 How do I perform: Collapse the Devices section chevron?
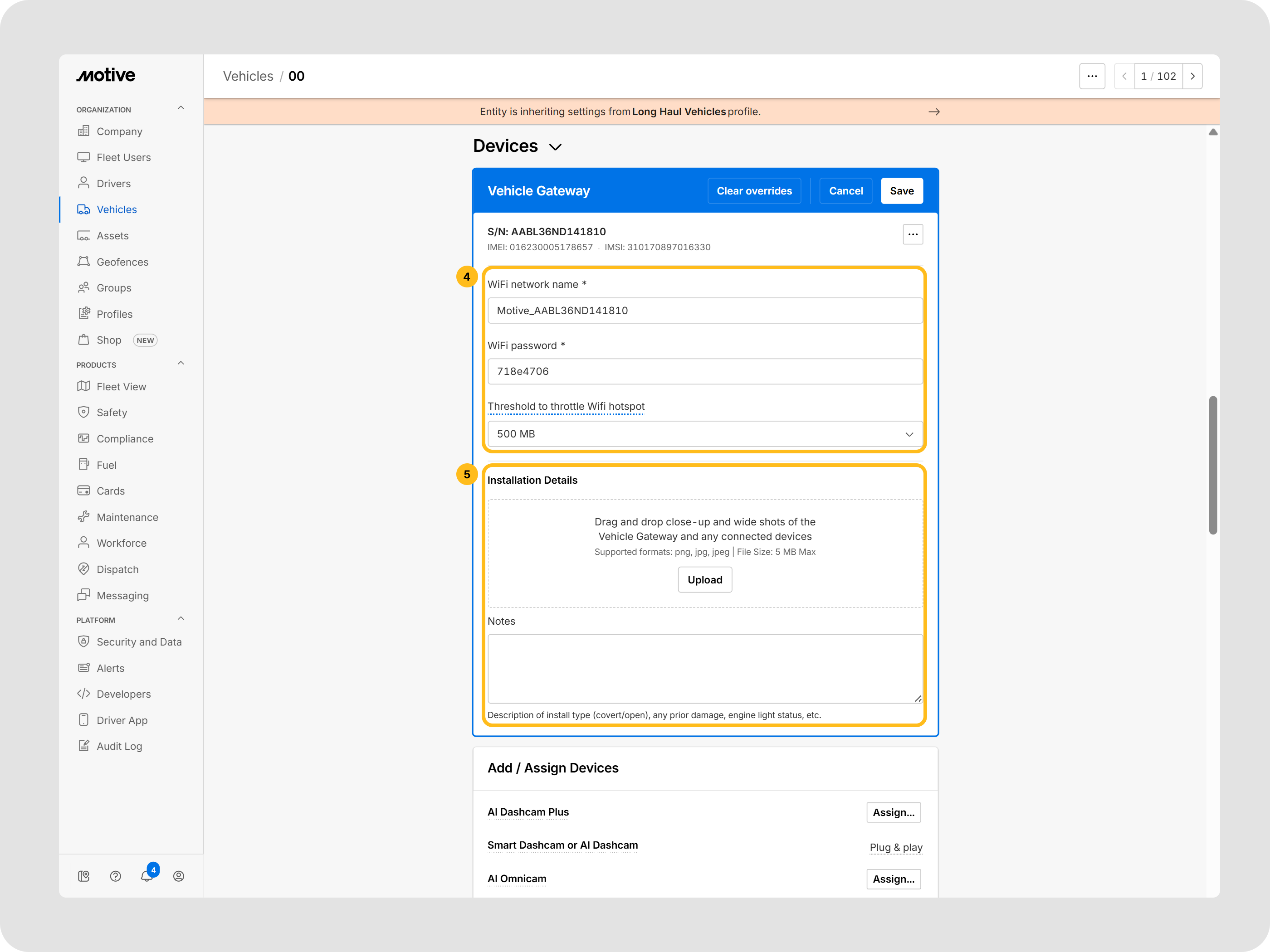[x=555, y=147]
